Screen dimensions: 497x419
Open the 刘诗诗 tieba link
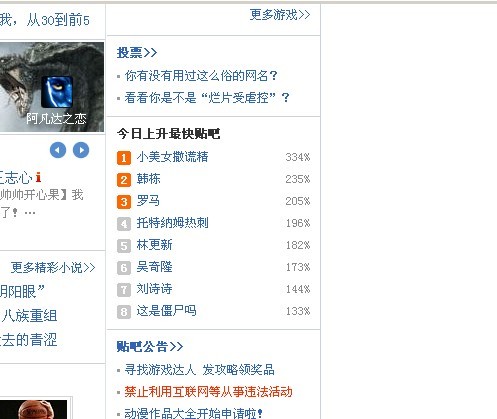[154, 289]
